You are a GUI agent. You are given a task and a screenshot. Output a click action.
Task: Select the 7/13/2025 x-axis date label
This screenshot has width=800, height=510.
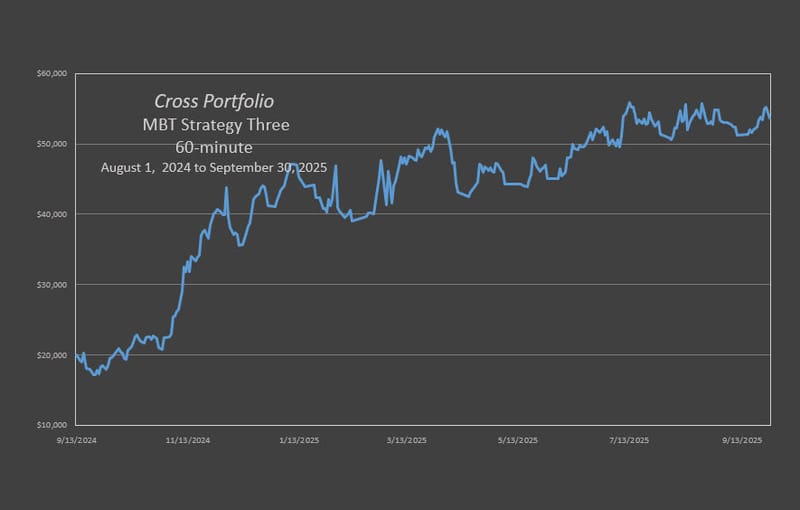[627, 440]
